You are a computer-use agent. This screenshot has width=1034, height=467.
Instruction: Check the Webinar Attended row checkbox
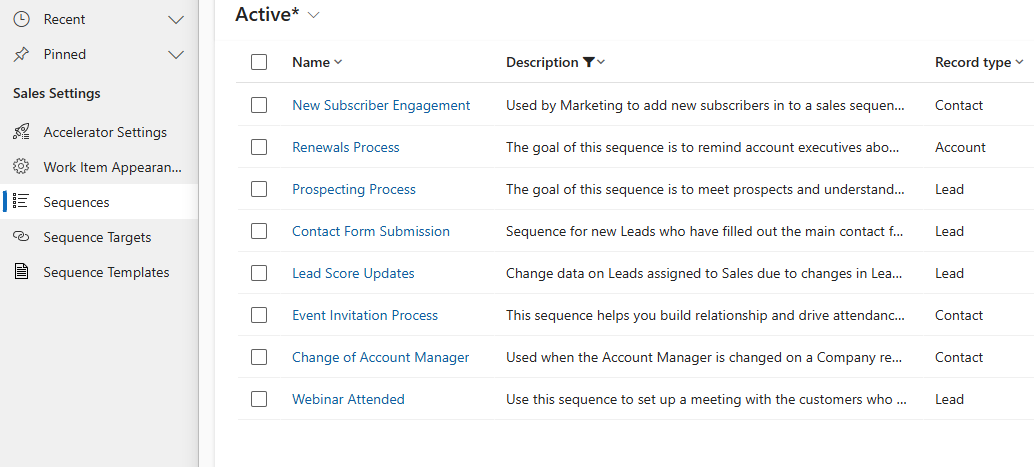pyautogui.click(x=259, y=399)
